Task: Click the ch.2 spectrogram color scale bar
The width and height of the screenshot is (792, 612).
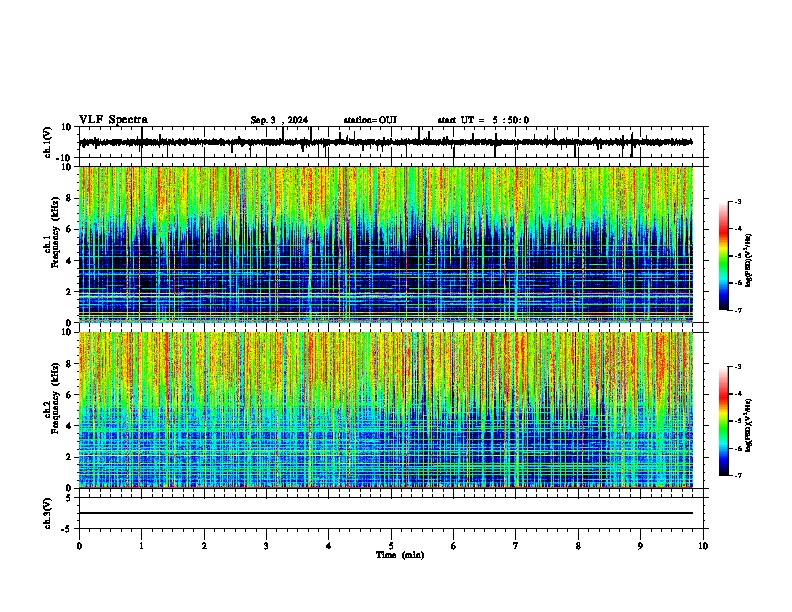Action: click(723, 421)
